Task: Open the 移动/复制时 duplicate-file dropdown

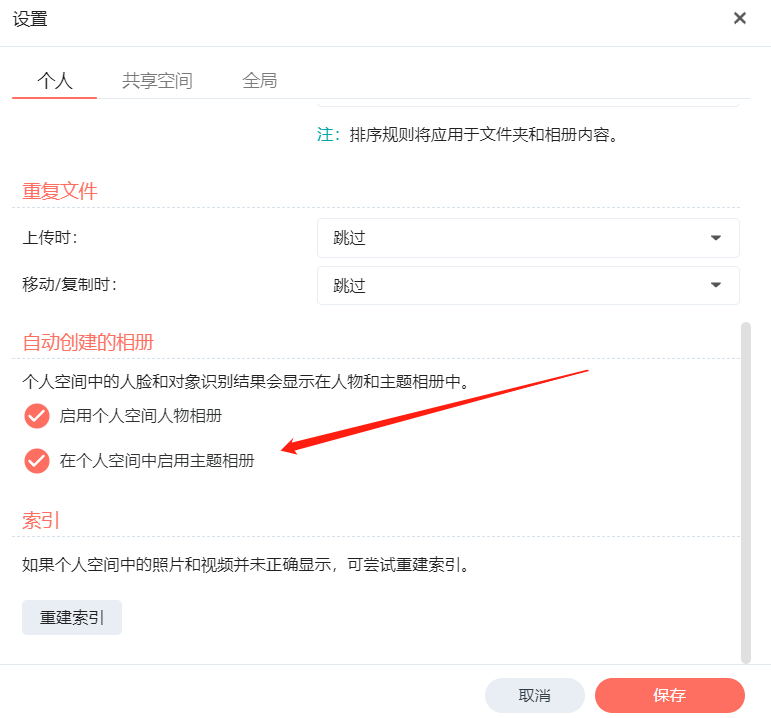Action: point(528,285)
